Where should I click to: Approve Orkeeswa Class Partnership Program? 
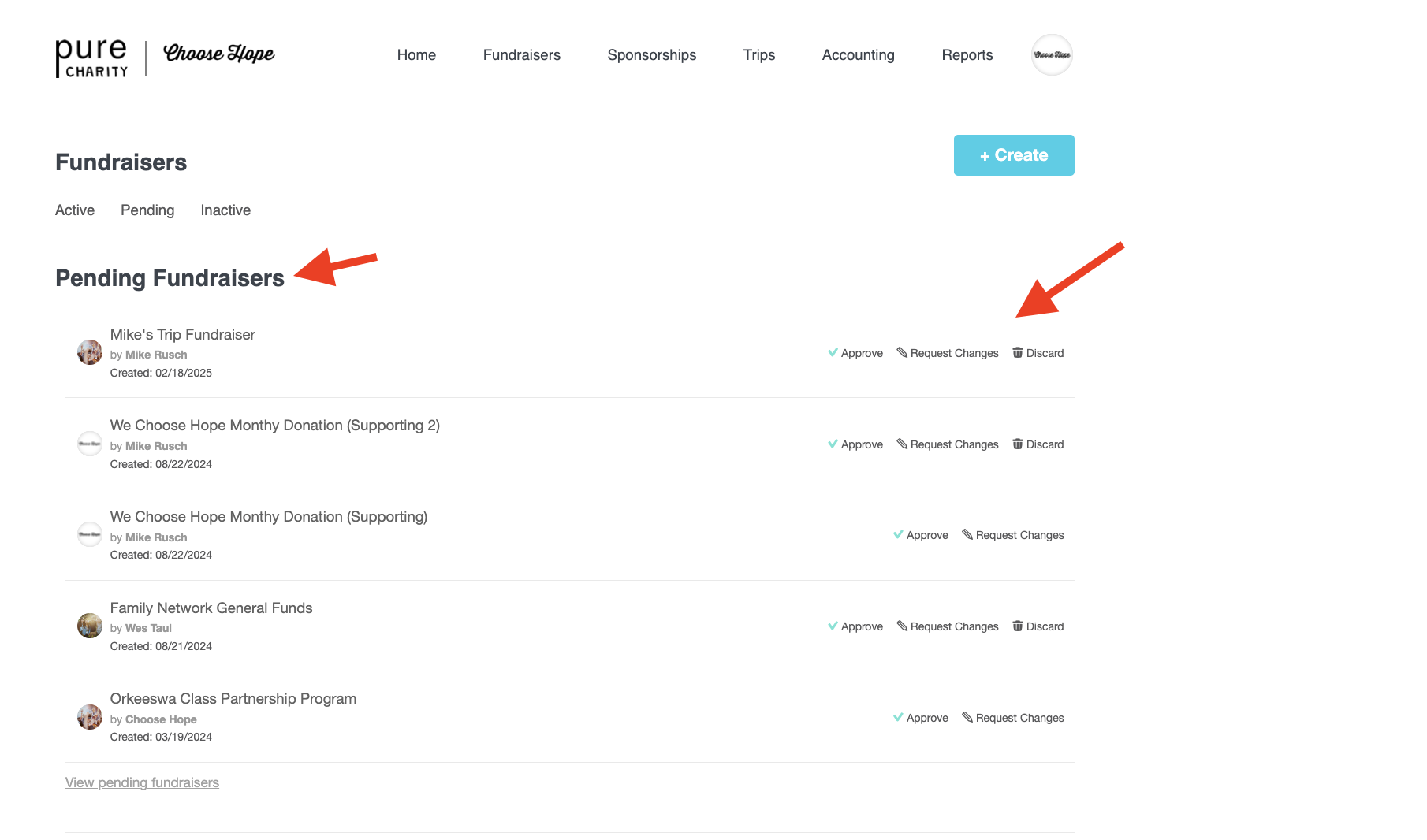click(x=921, y=718)
